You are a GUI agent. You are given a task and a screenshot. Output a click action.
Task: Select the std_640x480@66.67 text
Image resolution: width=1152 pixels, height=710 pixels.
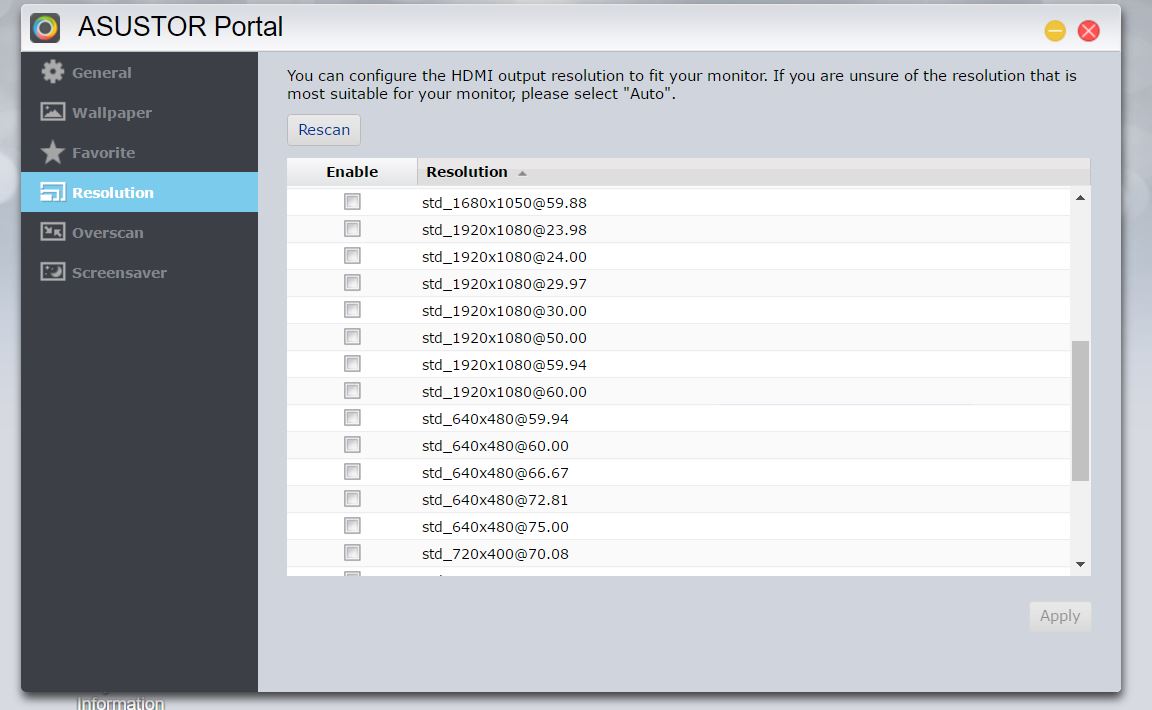pos(495,473)
